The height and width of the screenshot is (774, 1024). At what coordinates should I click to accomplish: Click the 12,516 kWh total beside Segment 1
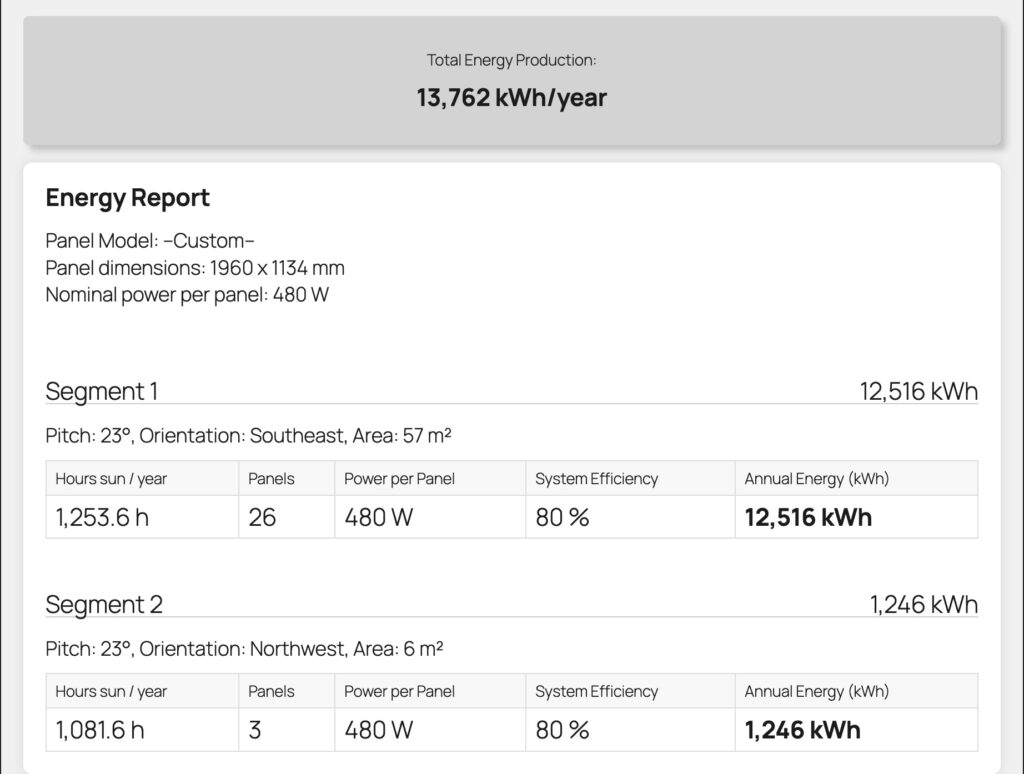pyautogui.click(x=918, y=391)
